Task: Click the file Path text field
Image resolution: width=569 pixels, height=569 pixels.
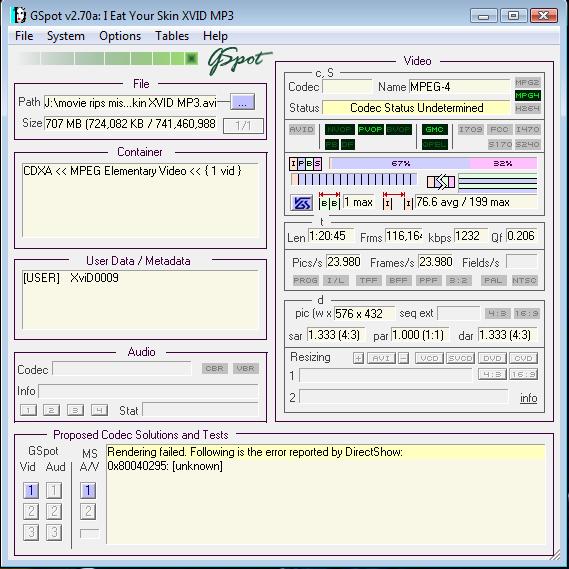Action: [130, 103]
